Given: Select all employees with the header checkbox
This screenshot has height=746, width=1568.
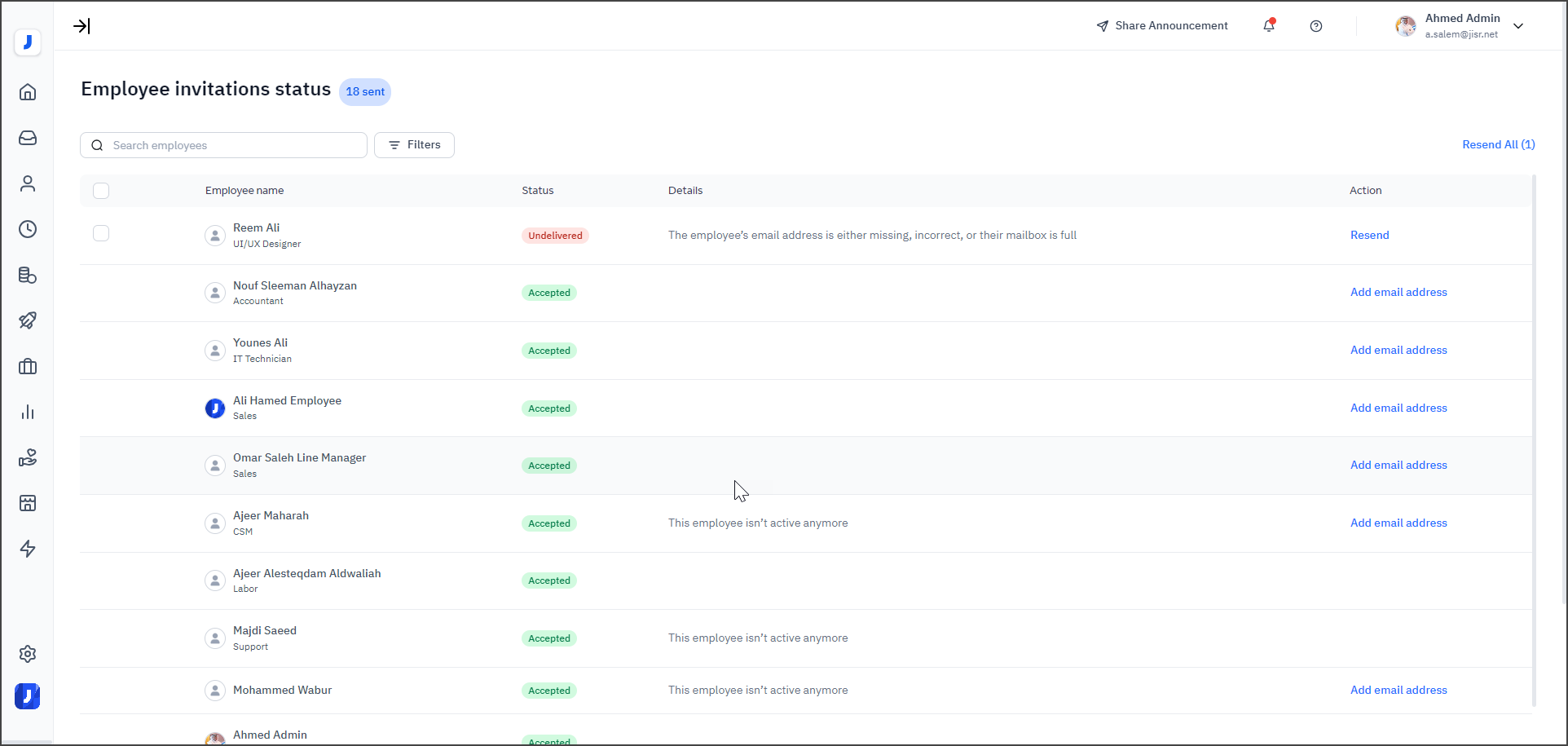Looking at the screenshot, I should point(101,191).
